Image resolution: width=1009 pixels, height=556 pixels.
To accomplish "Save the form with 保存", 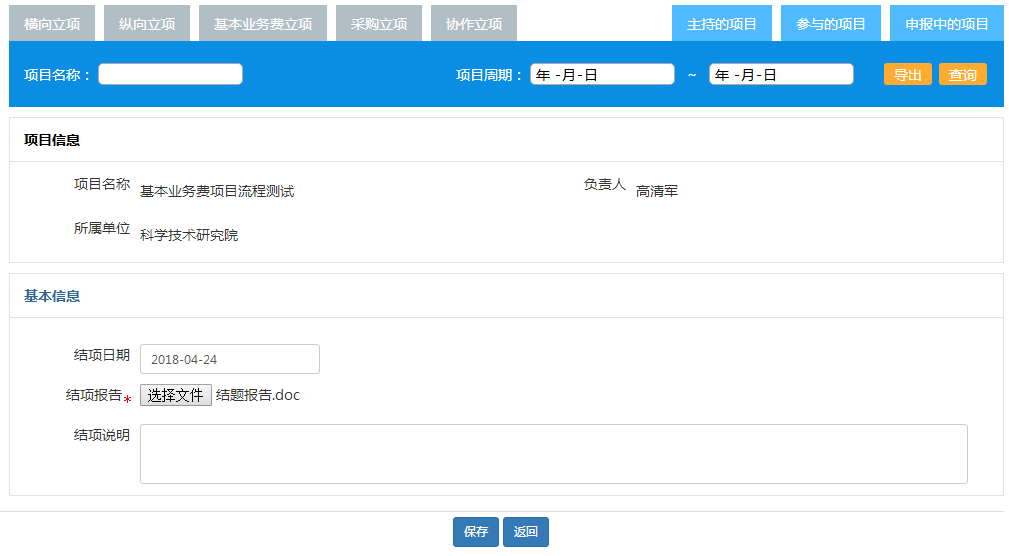I will [x=475, y=532].
